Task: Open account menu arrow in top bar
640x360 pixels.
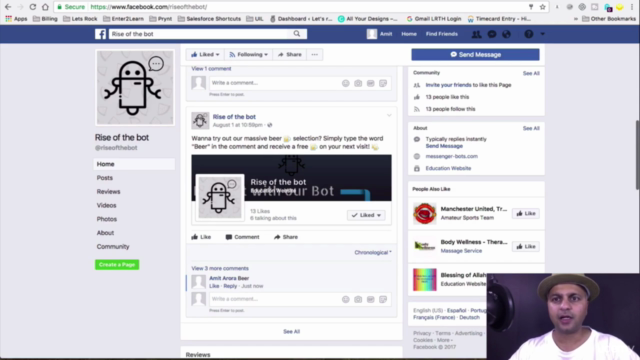Action: tap(542, 34)
